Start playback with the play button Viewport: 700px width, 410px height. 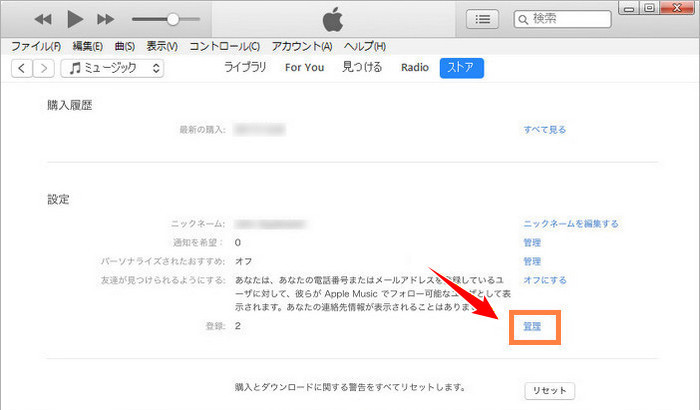click(75, 19)
